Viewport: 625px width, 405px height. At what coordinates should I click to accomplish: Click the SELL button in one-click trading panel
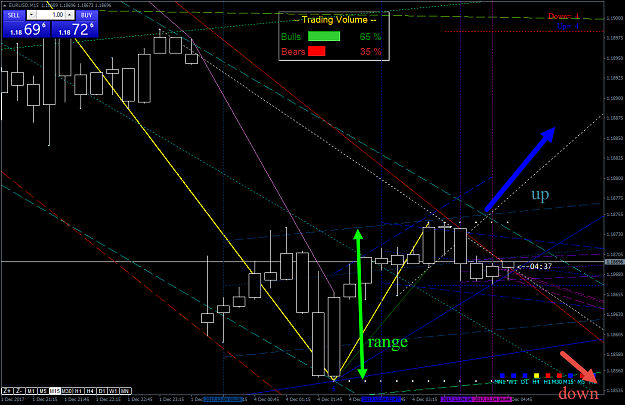click(14, 15)
